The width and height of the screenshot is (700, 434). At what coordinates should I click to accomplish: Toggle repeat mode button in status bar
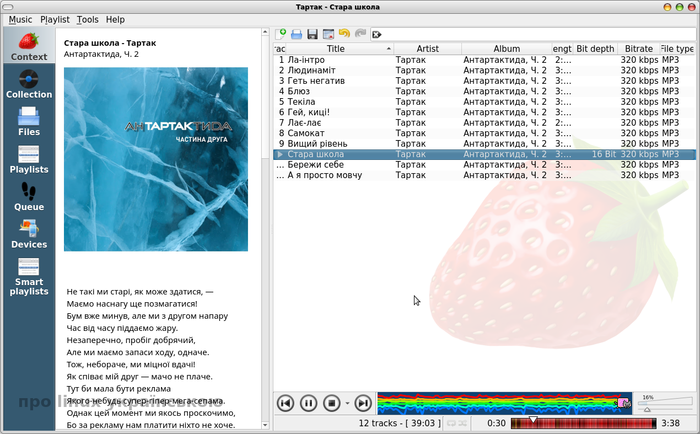[451, 423]
